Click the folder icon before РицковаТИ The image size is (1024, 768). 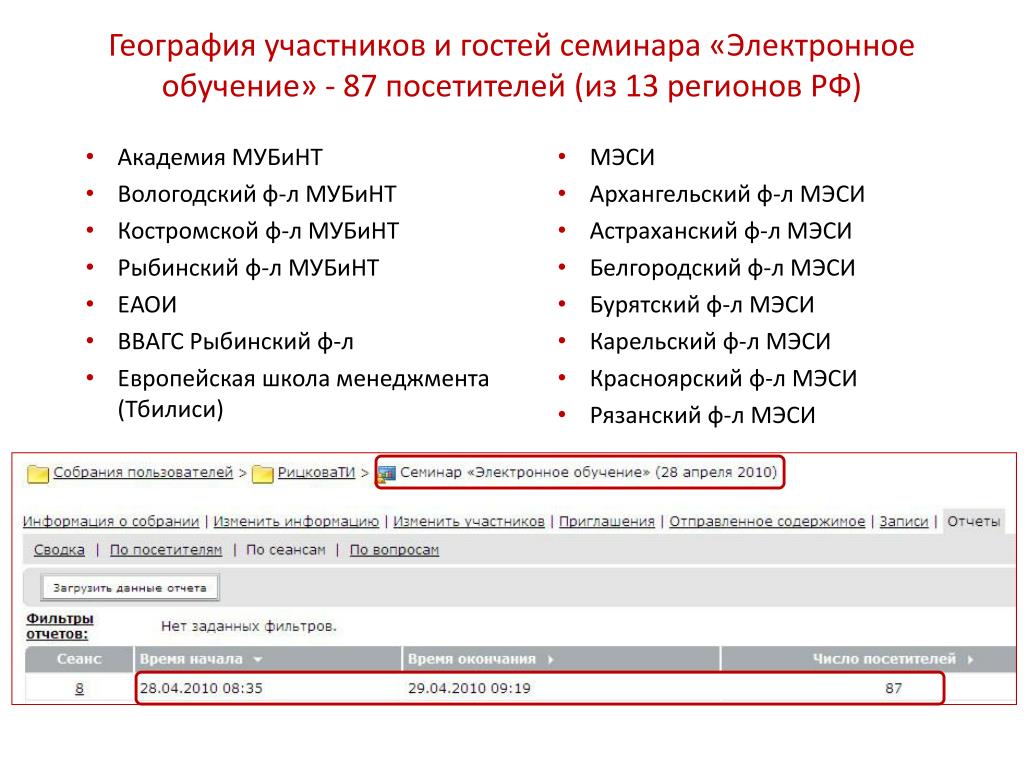point(263,473)
